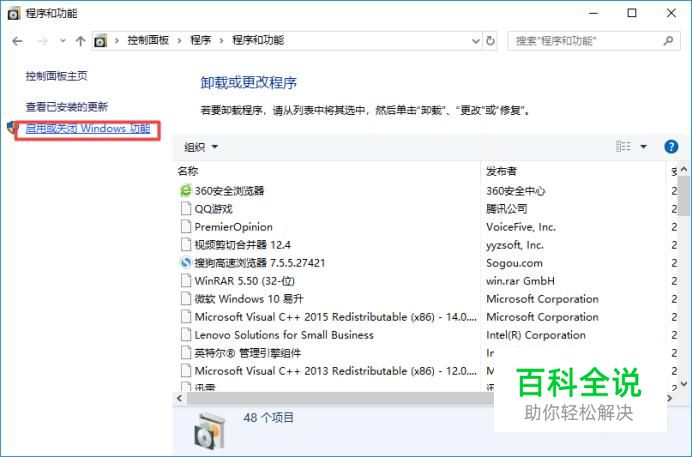Click publisher Intel(R) Corporation cell
This screenshot has height=457, width=692.
pos(536,335)
